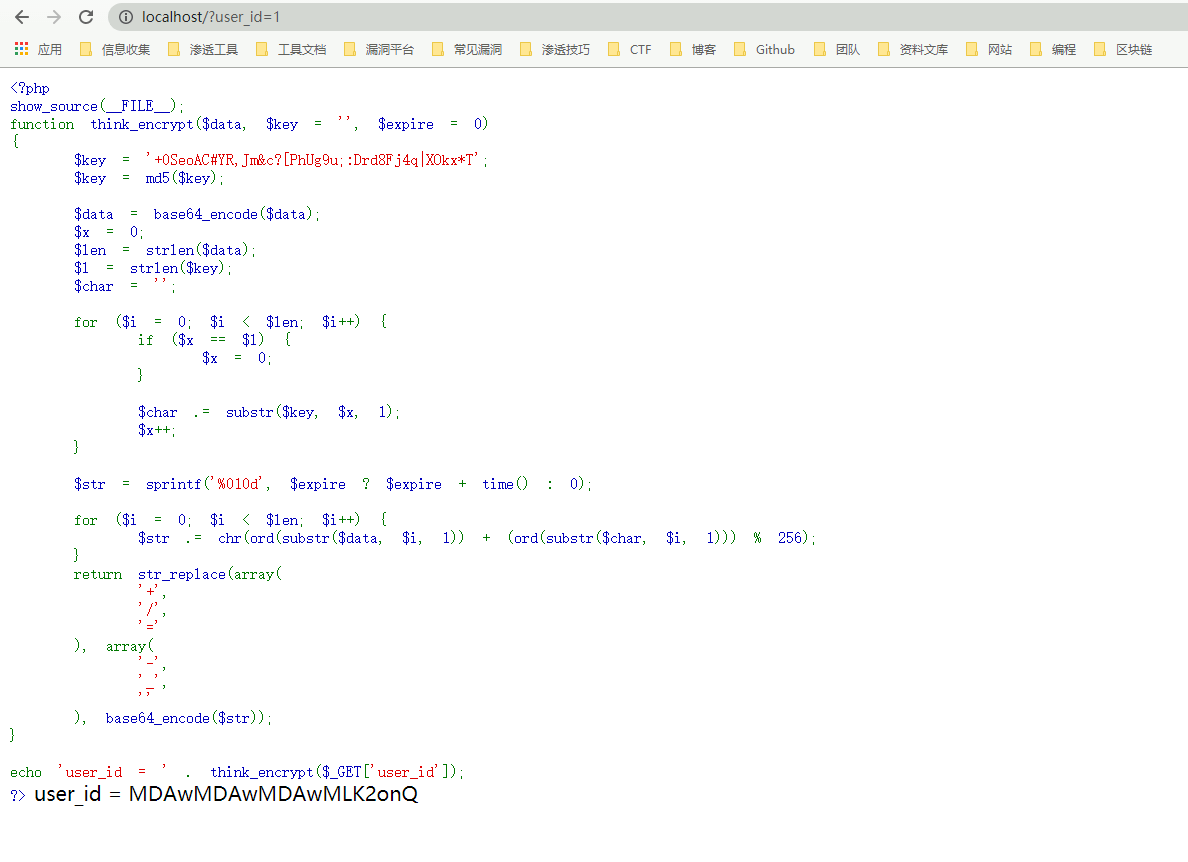The height and width of the screenshot is (862, 1188).
Task: Reload the localhost page
Action: [86, 17]
